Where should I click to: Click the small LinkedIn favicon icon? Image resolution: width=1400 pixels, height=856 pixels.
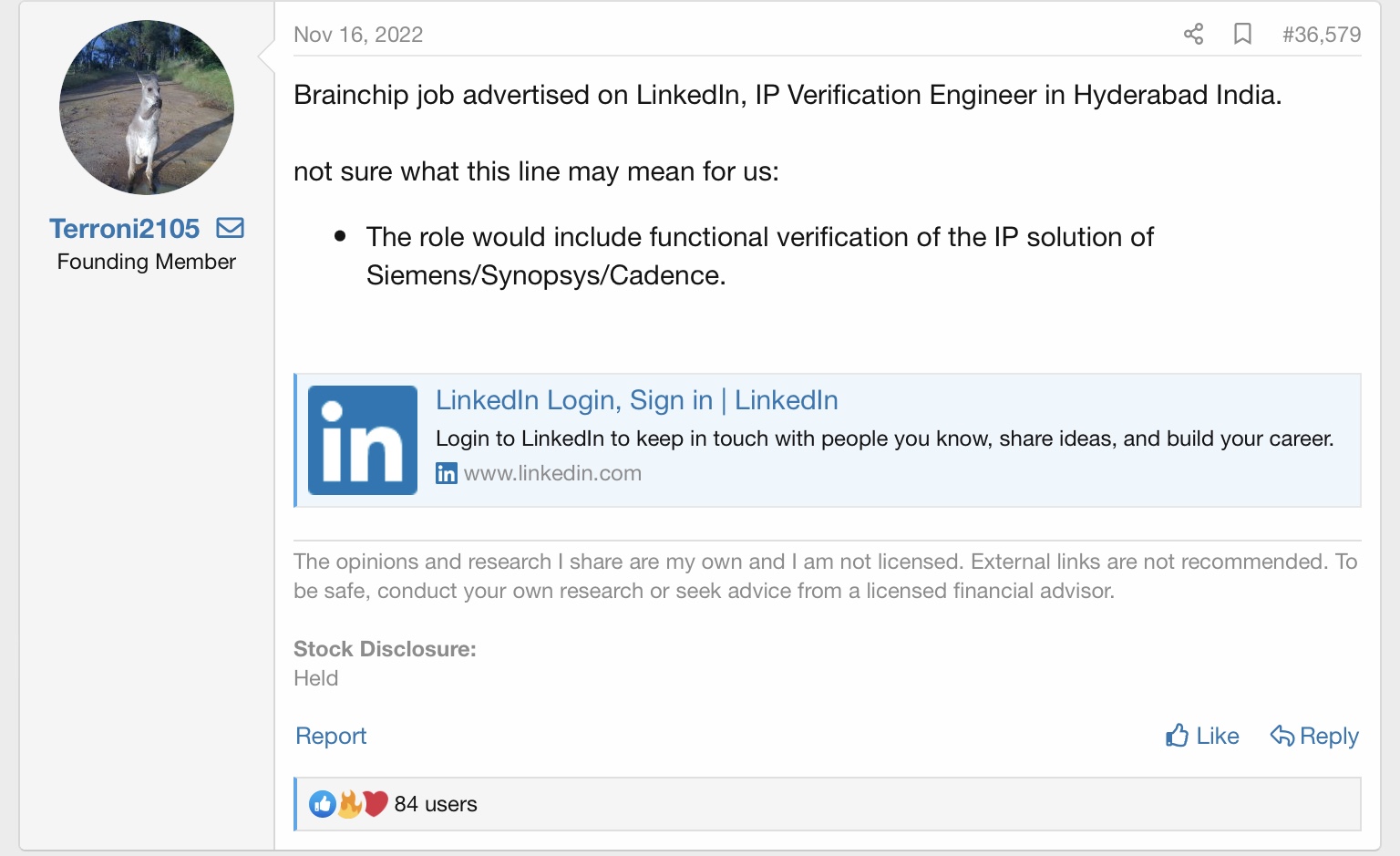point(447,473)
